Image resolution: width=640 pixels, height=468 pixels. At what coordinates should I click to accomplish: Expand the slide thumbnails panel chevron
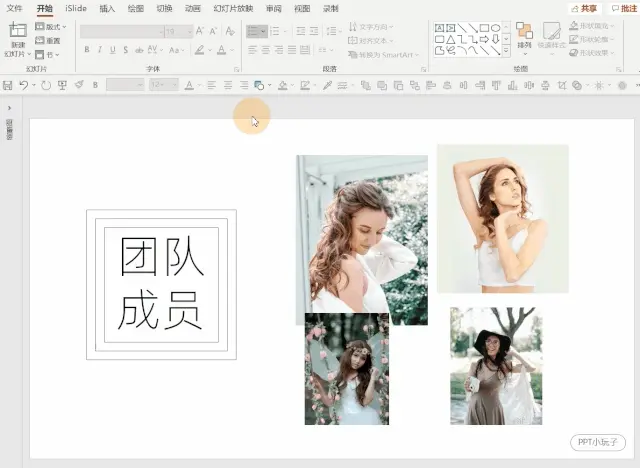tap(9, 108)
